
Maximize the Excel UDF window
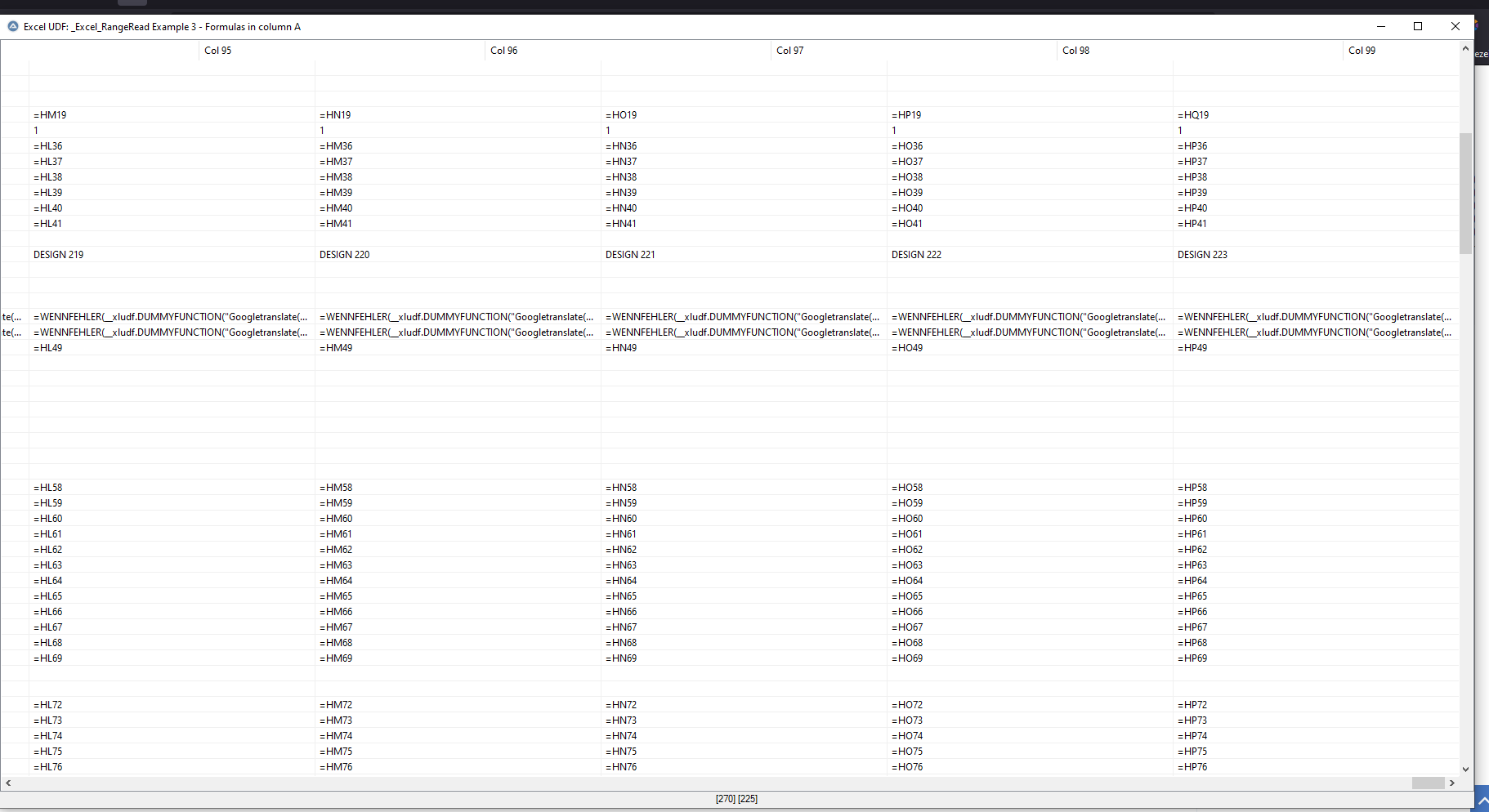[1418, 26]
